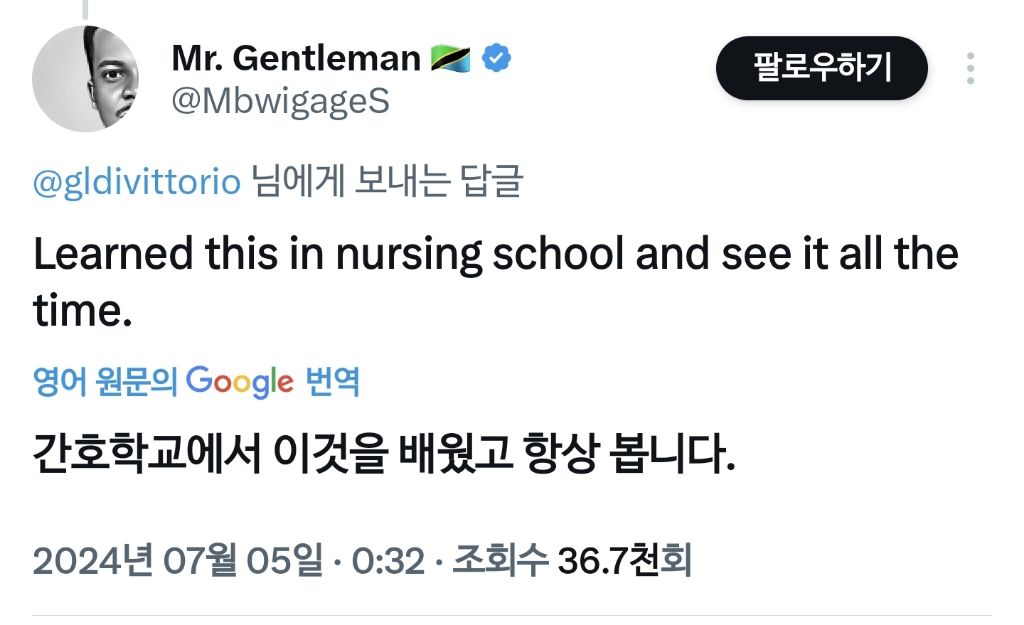1024x625 pixels.
Task: Open the three-dot more options menu
Action: [x=970, y=68]
